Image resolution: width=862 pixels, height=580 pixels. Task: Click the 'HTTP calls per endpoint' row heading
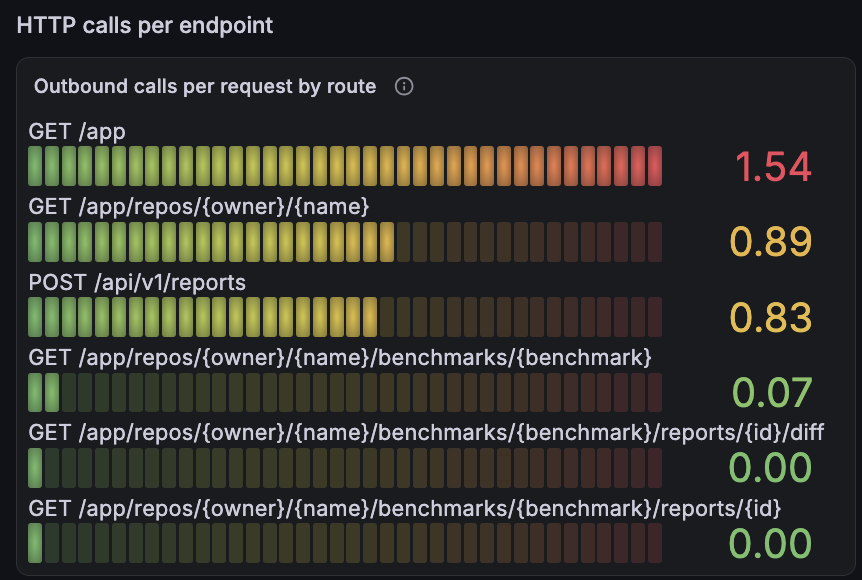pyautogui.click(x=145, y=25)
